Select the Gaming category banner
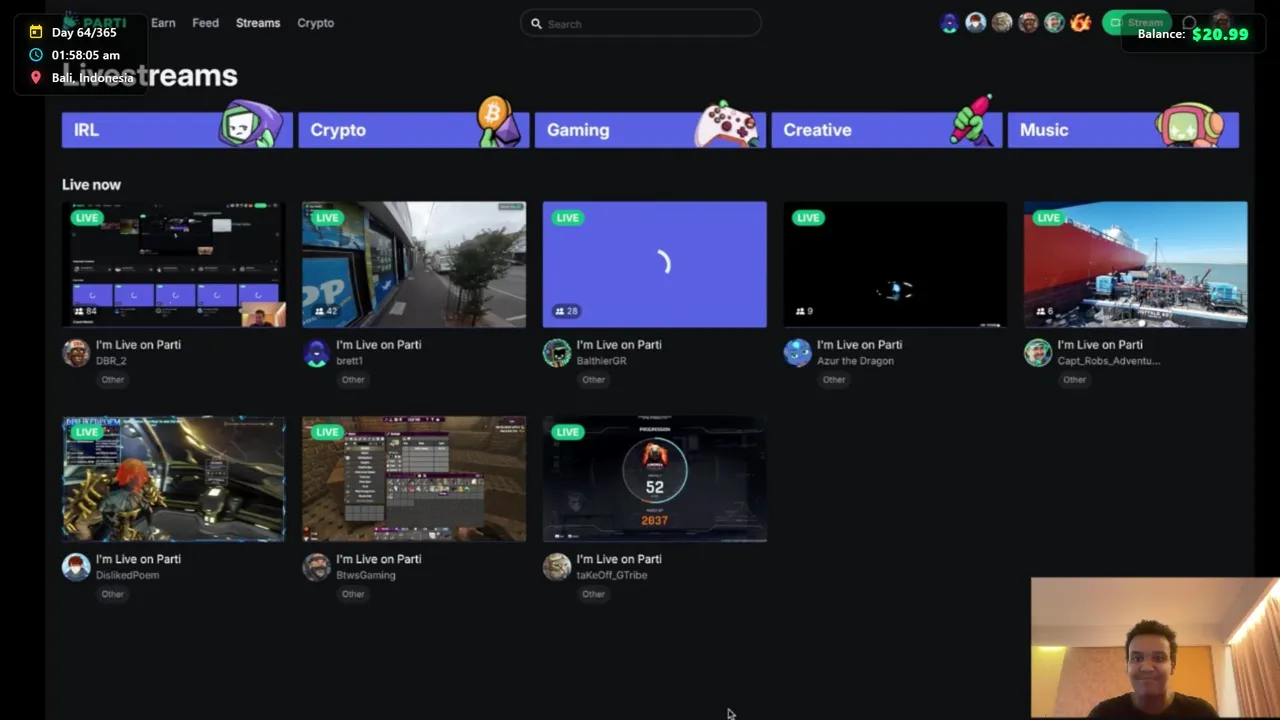This screenshot has width=1280, height=720. point(650,130)
